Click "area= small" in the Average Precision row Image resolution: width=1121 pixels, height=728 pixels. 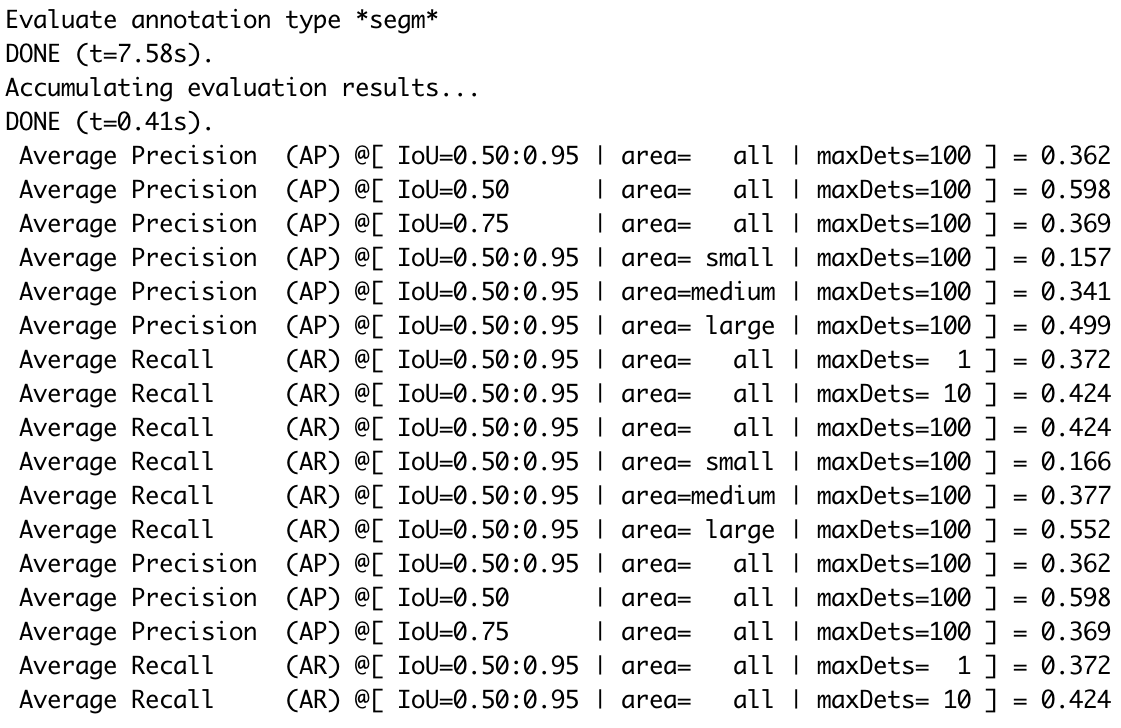697,258
